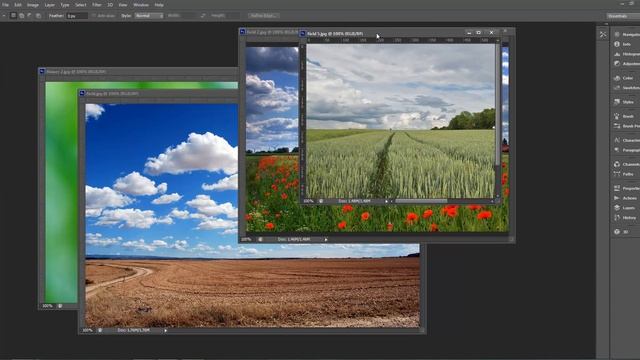The height and width of the screenshot is (360, 640).
Task: Select the New selection mode icon
Action: point(13,16)
